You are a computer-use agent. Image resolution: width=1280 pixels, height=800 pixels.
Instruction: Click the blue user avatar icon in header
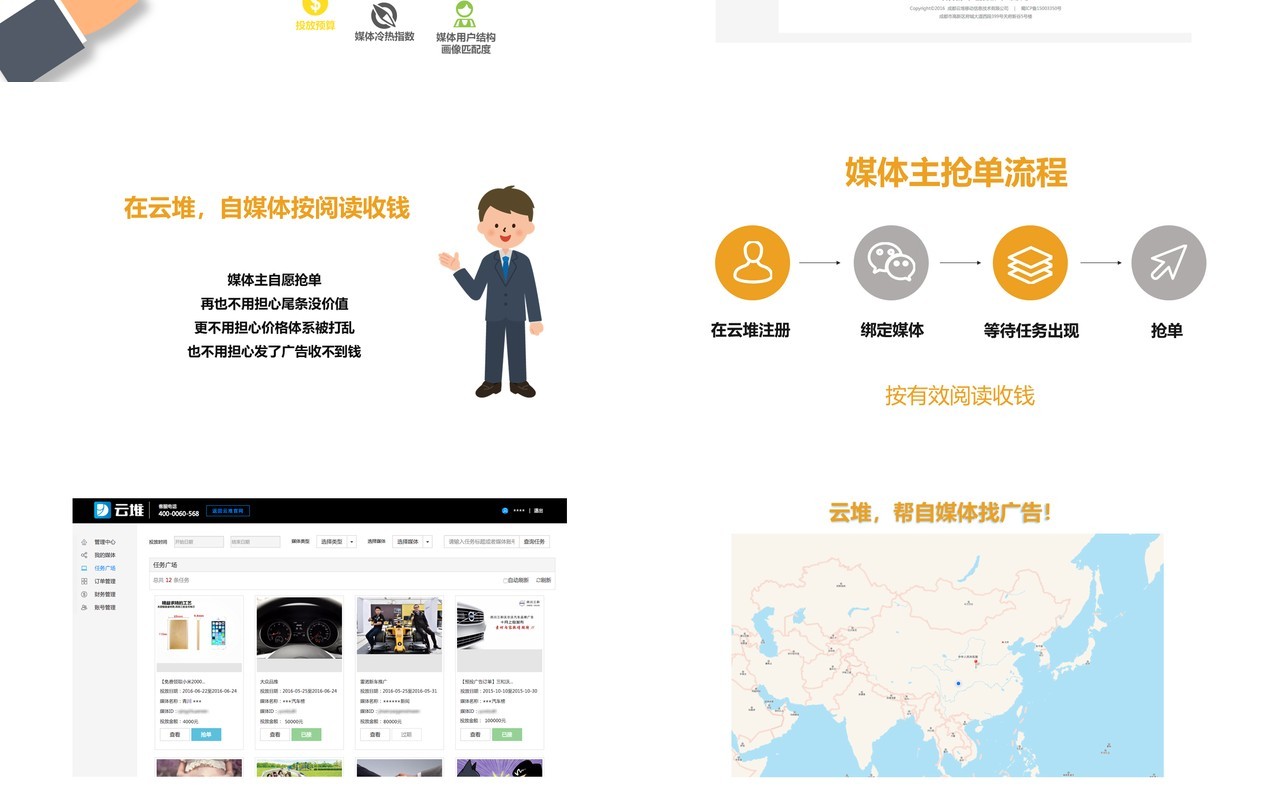click(505, 511)
